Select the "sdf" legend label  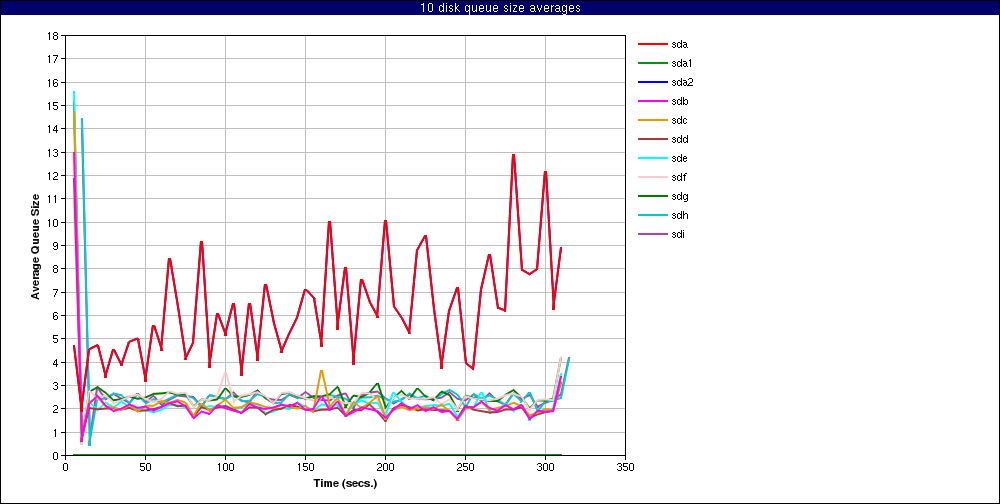pyautogui.click(x=679, y=177)
